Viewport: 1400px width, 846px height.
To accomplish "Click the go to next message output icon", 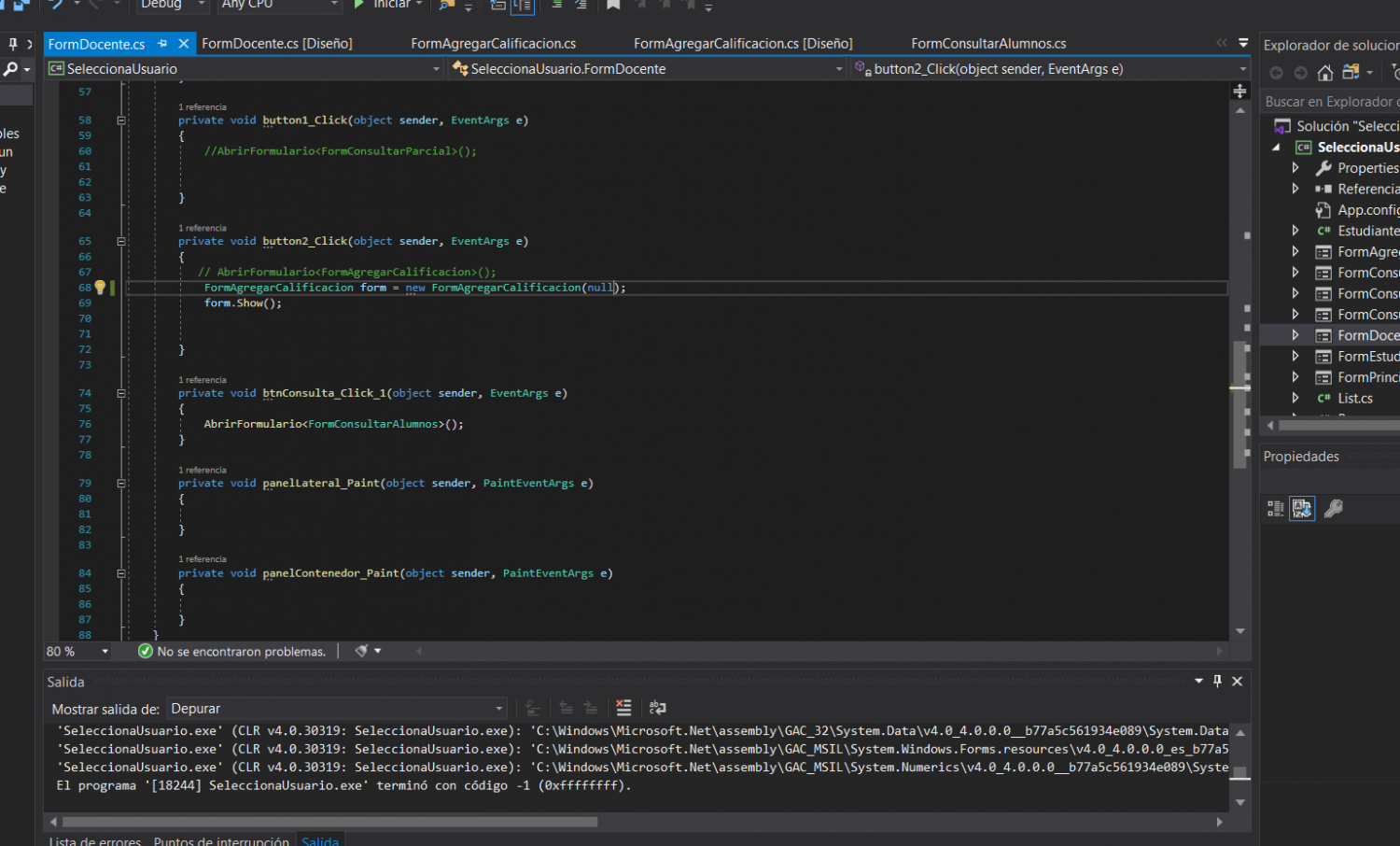I will coord(591,708).
